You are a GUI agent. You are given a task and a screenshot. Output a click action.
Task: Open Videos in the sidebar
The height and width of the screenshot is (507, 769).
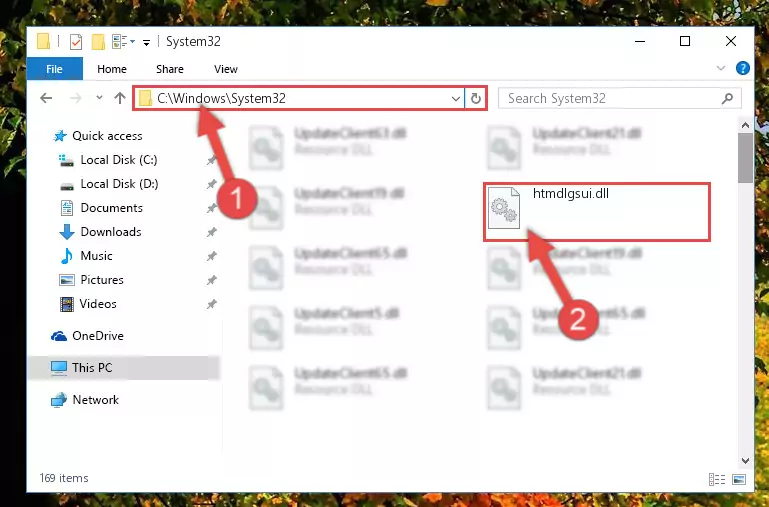tap(88, 304)
